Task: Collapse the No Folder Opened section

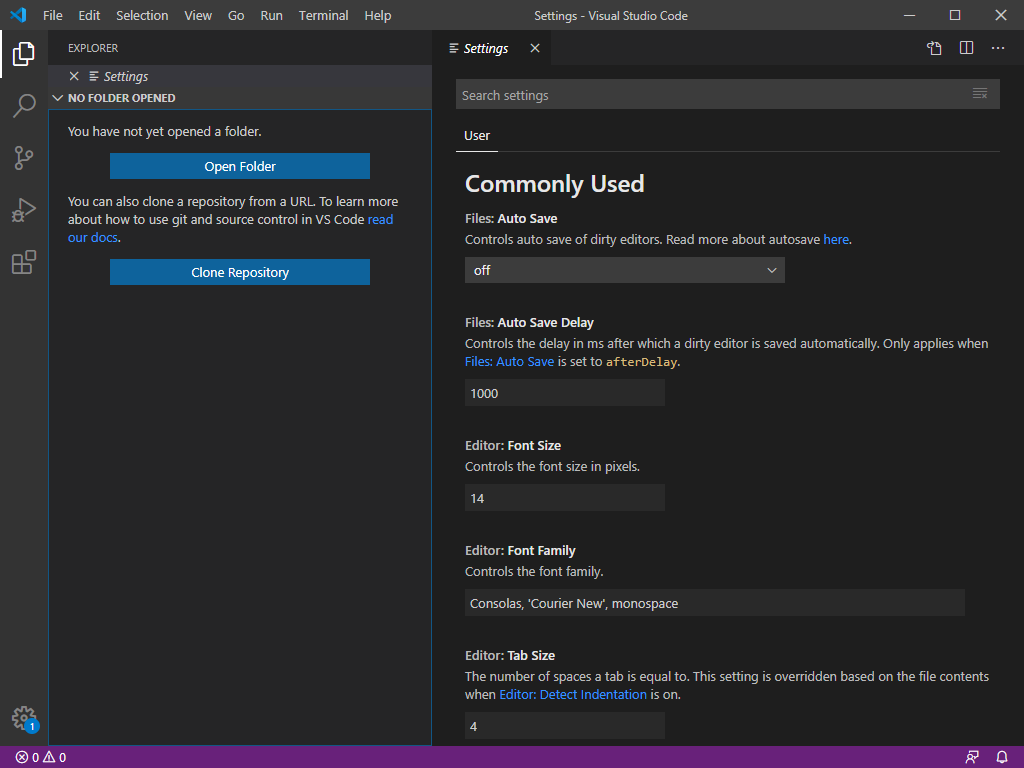Action: [x=57, y=98]
